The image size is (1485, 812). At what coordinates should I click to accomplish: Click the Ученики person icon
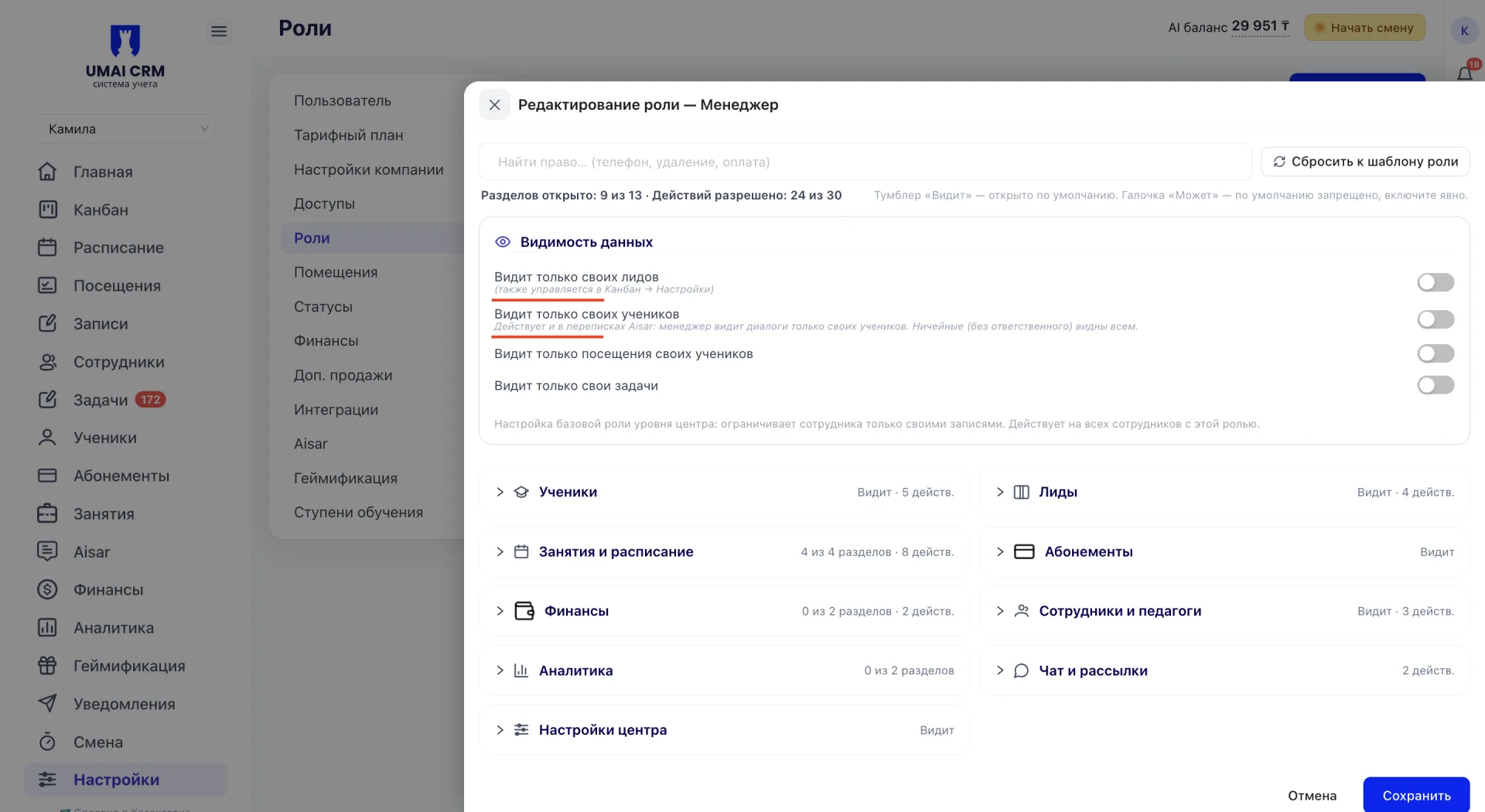click(x=47, y=438)
